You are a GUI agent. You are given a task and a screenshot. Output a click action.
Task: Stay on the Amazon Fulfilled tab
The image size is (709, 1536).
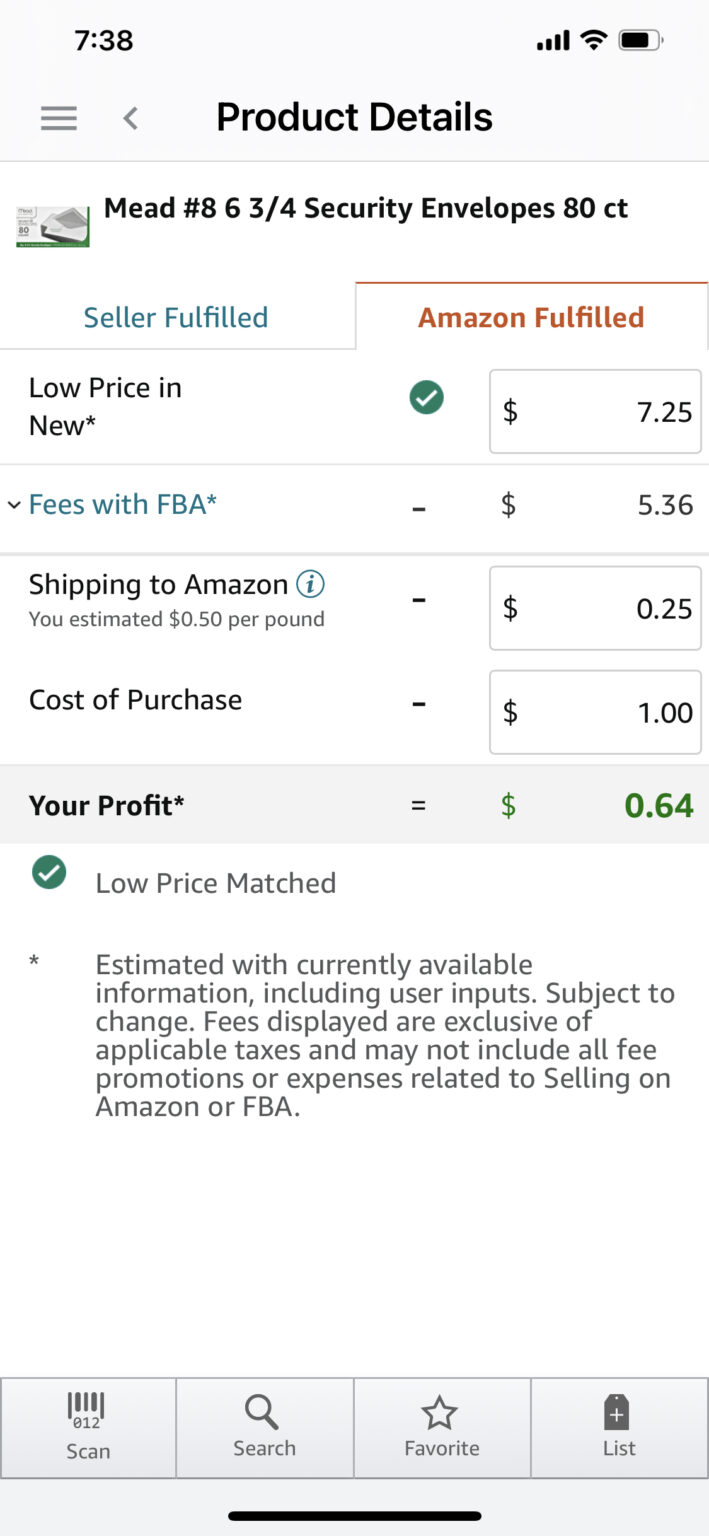point(531,316)
